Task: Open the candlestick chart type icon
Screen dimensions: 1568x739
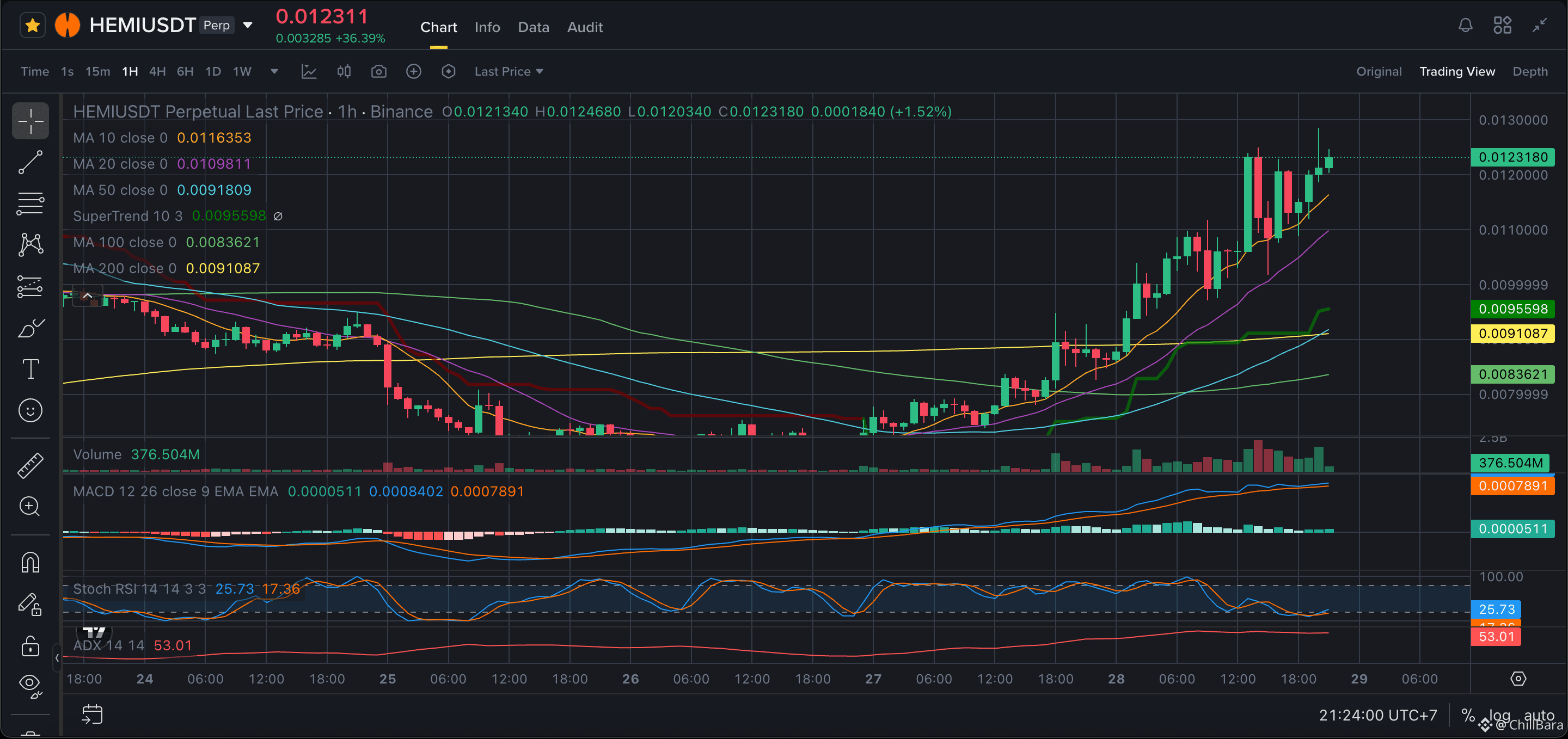Action: pos(344,72)
